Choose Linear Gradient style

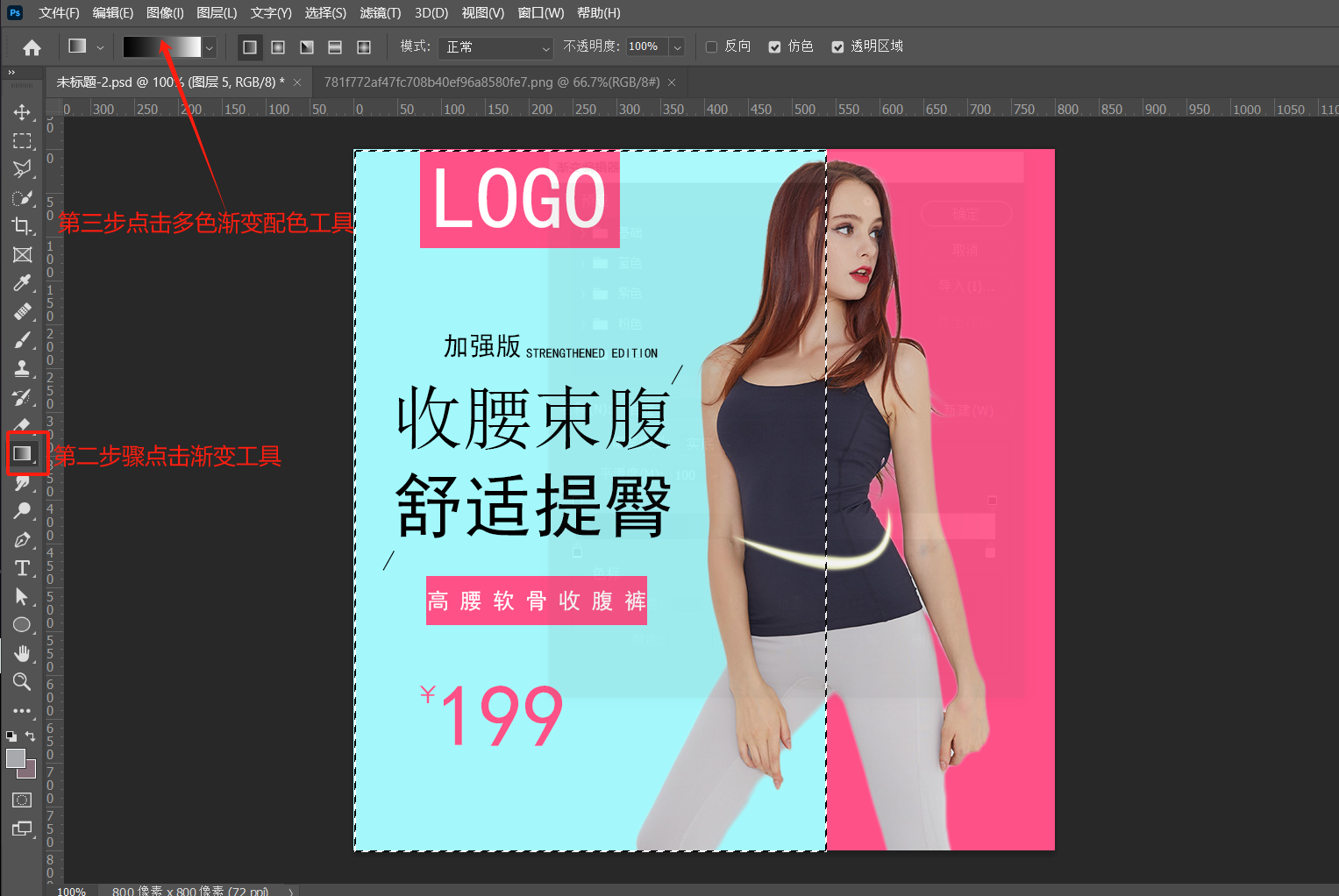pos(250,47)
